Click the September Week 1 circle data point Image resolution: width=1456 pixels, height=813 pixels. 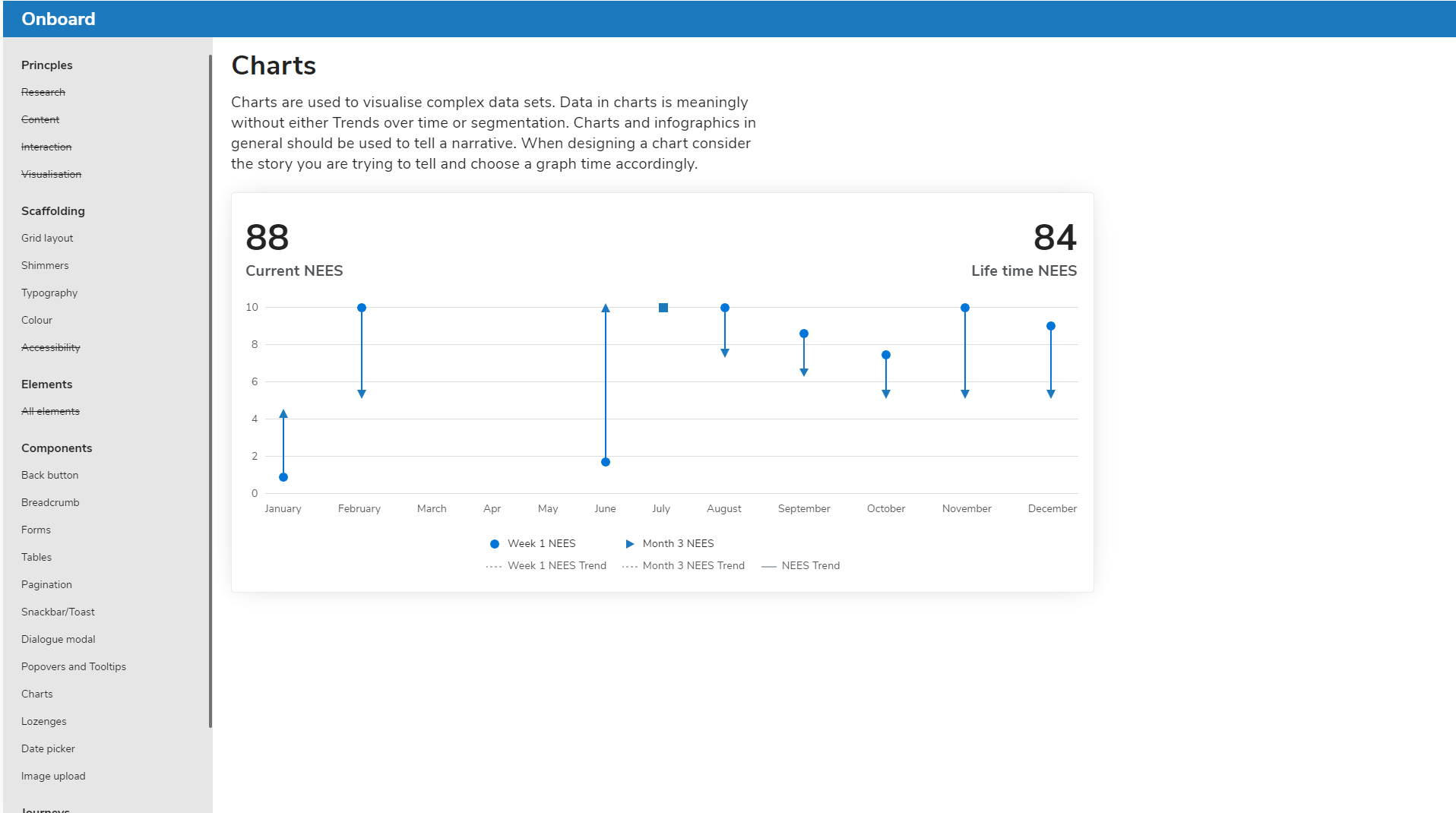pyautogui.click(x=804, y=334)
